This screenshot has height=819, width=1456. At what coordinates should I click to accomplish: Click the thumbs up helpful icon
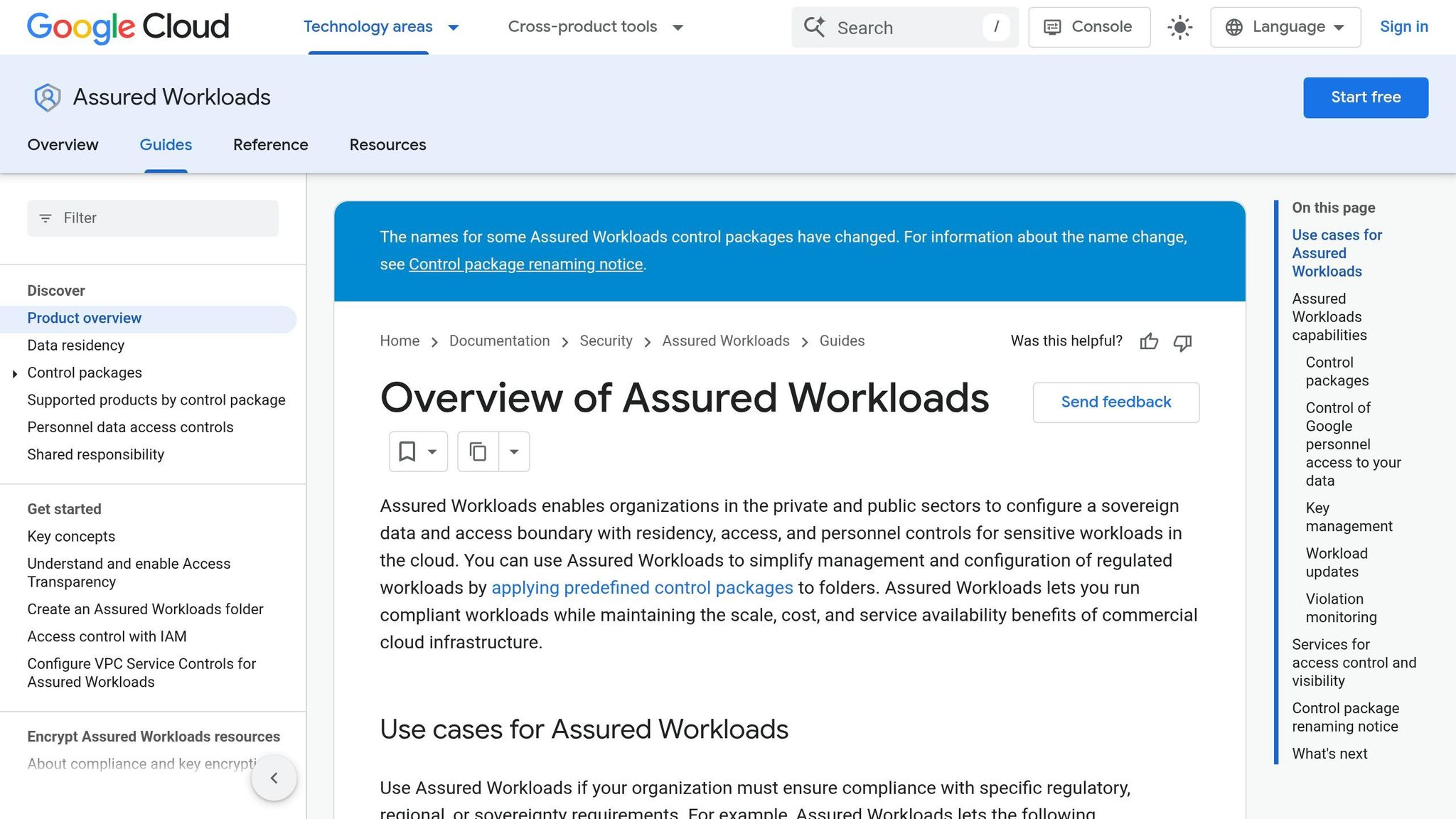(x=1149, y=342)
